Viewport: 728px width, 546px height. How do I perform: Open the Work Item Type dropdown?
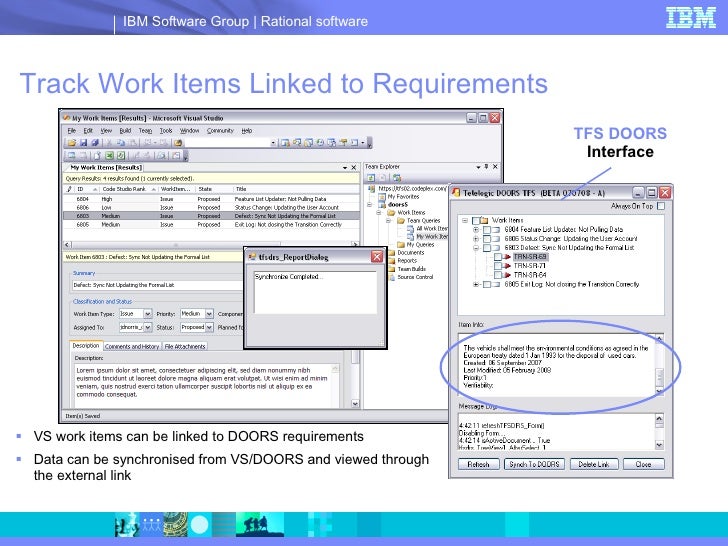(148, 314)
